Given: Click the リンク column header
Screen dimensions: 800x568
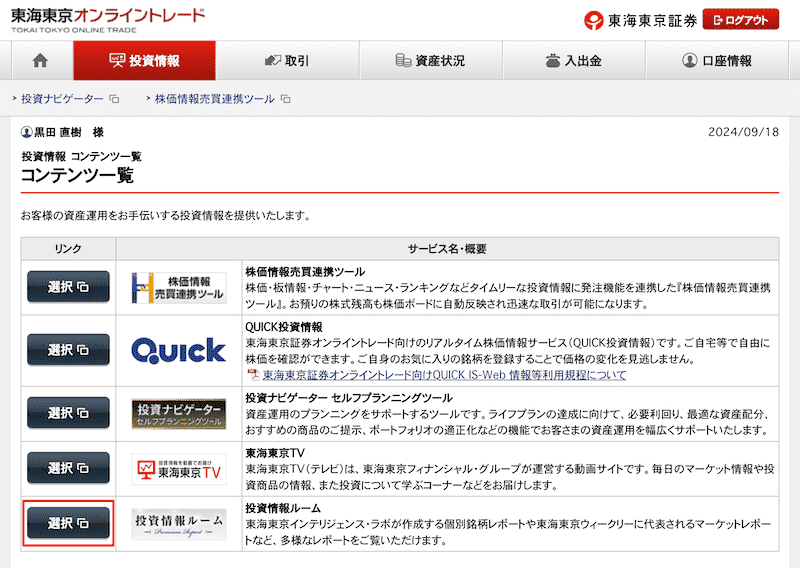Looking at the screenshot, I should point(68,249).
